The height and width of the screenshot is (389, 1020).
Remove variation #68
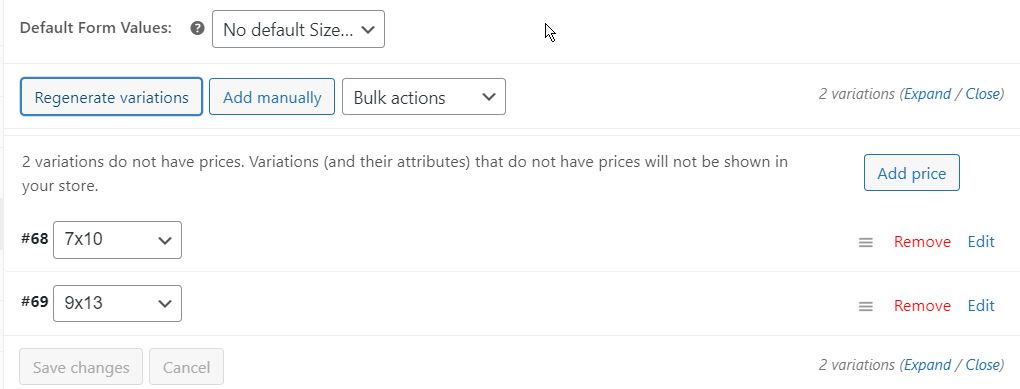(x=922, y=242)
